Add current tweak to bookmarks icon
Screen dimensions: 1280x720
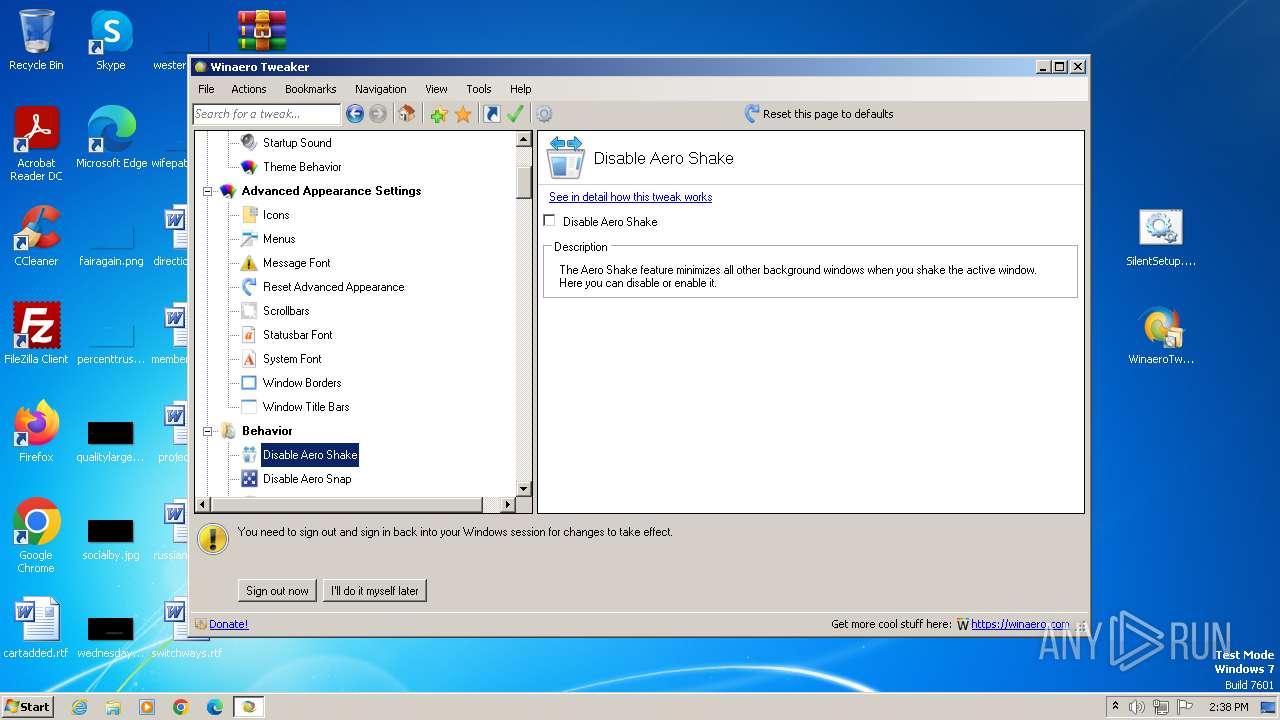[439, 114]
